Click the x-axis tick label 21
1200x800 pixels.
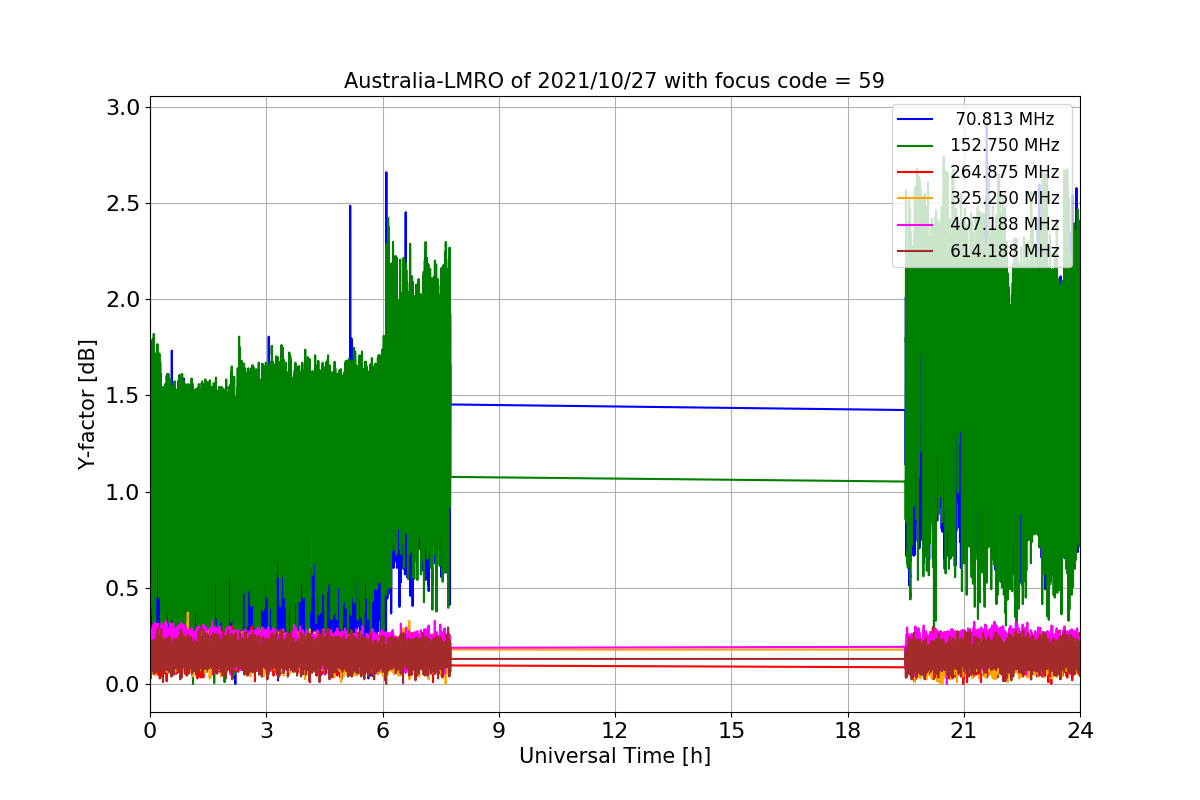click(963, 730)
